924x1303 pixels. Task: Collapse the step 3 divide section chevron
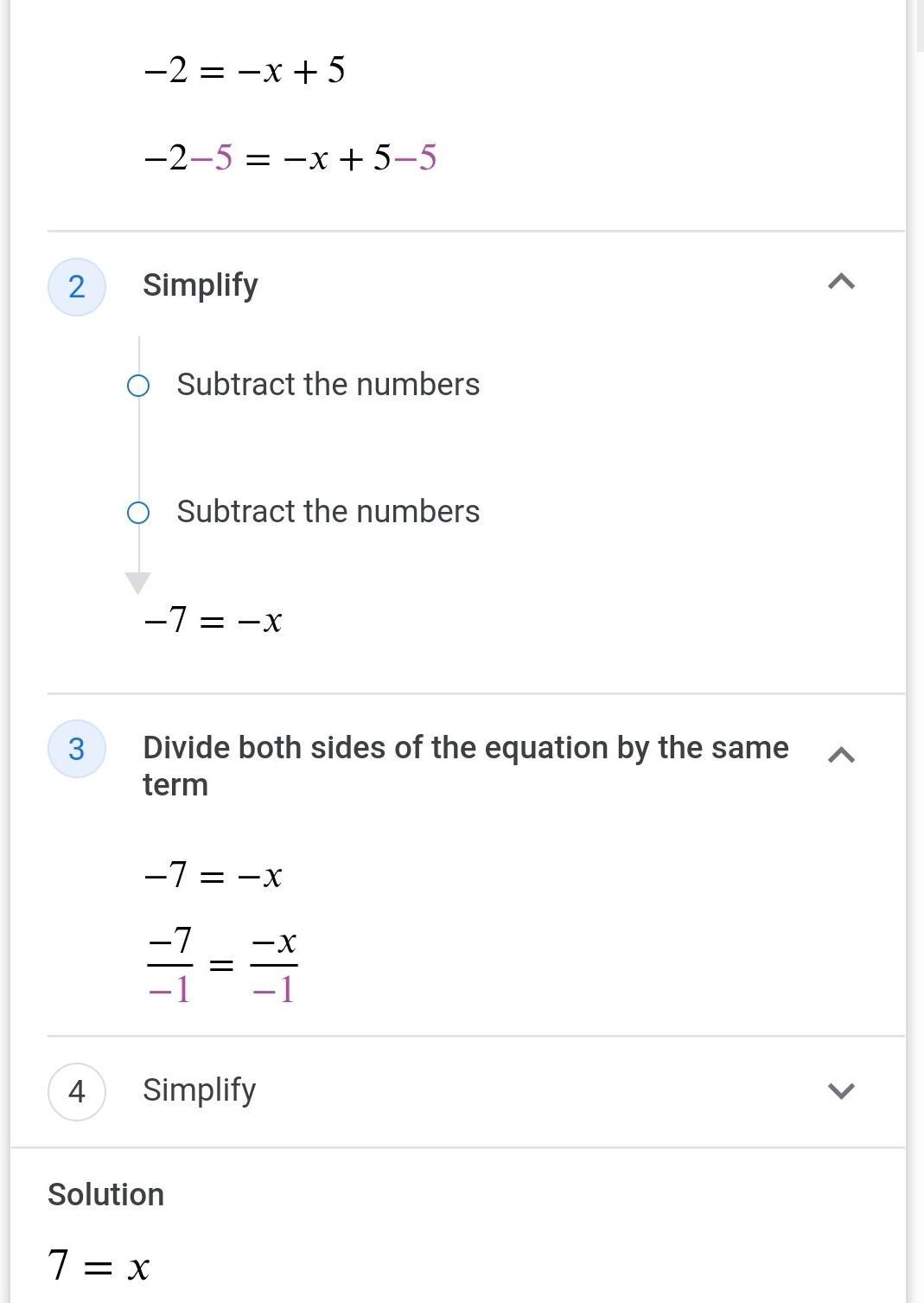pos(841,755)
